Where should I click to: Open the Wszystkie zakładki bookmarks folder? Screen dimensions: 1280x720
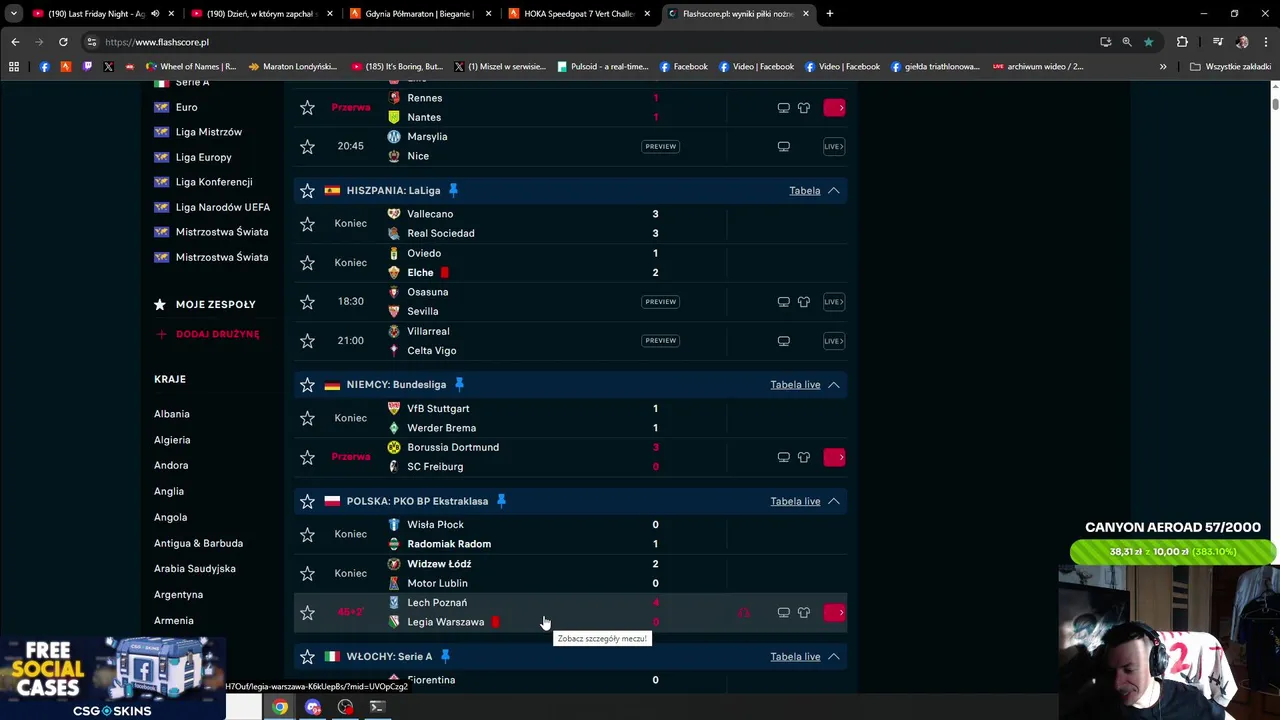click(1230, 66)
